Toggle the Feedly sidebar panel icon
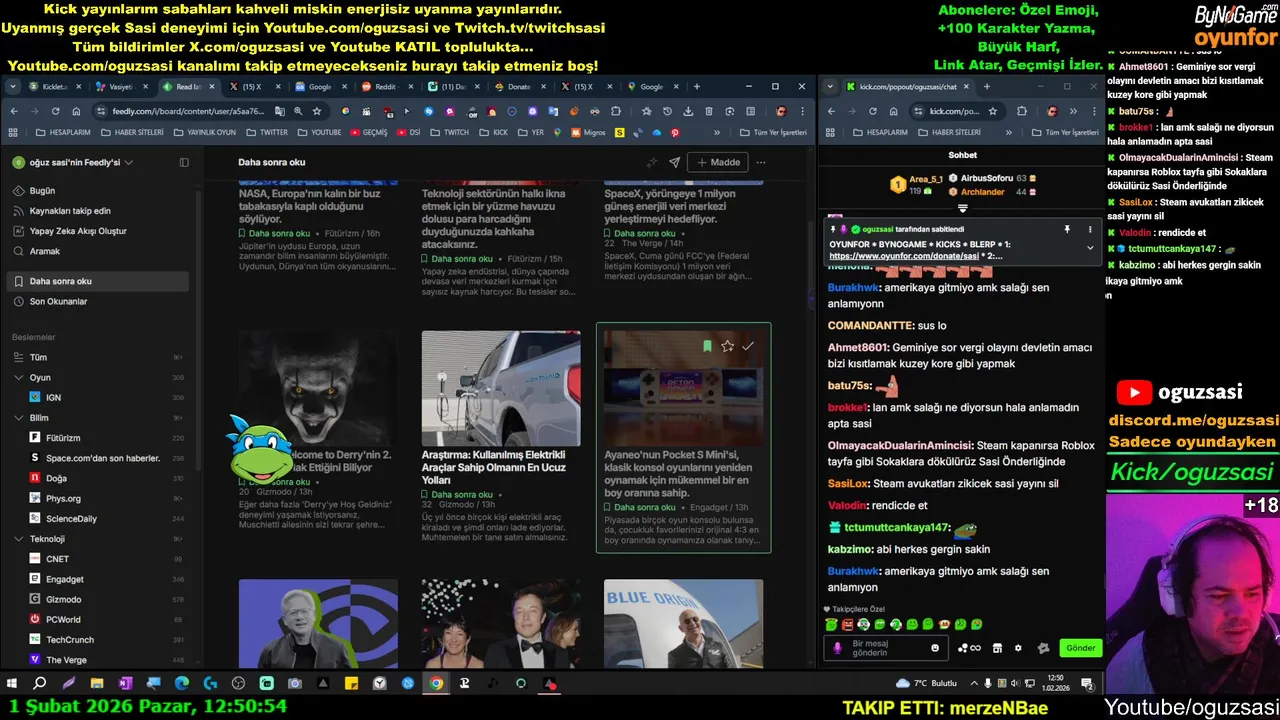Image resolution: width=1280 pixels, height=720 pixels. click(184, 162)
